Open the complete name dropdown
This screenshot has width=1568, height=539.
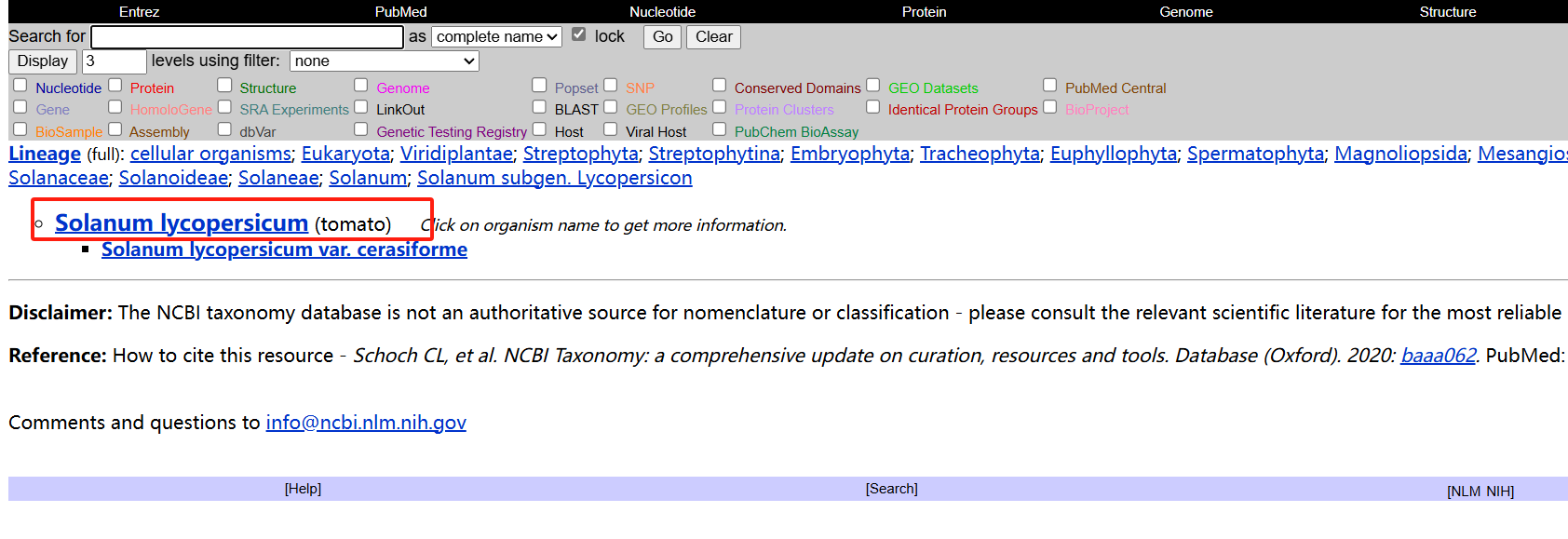(496, 36)
